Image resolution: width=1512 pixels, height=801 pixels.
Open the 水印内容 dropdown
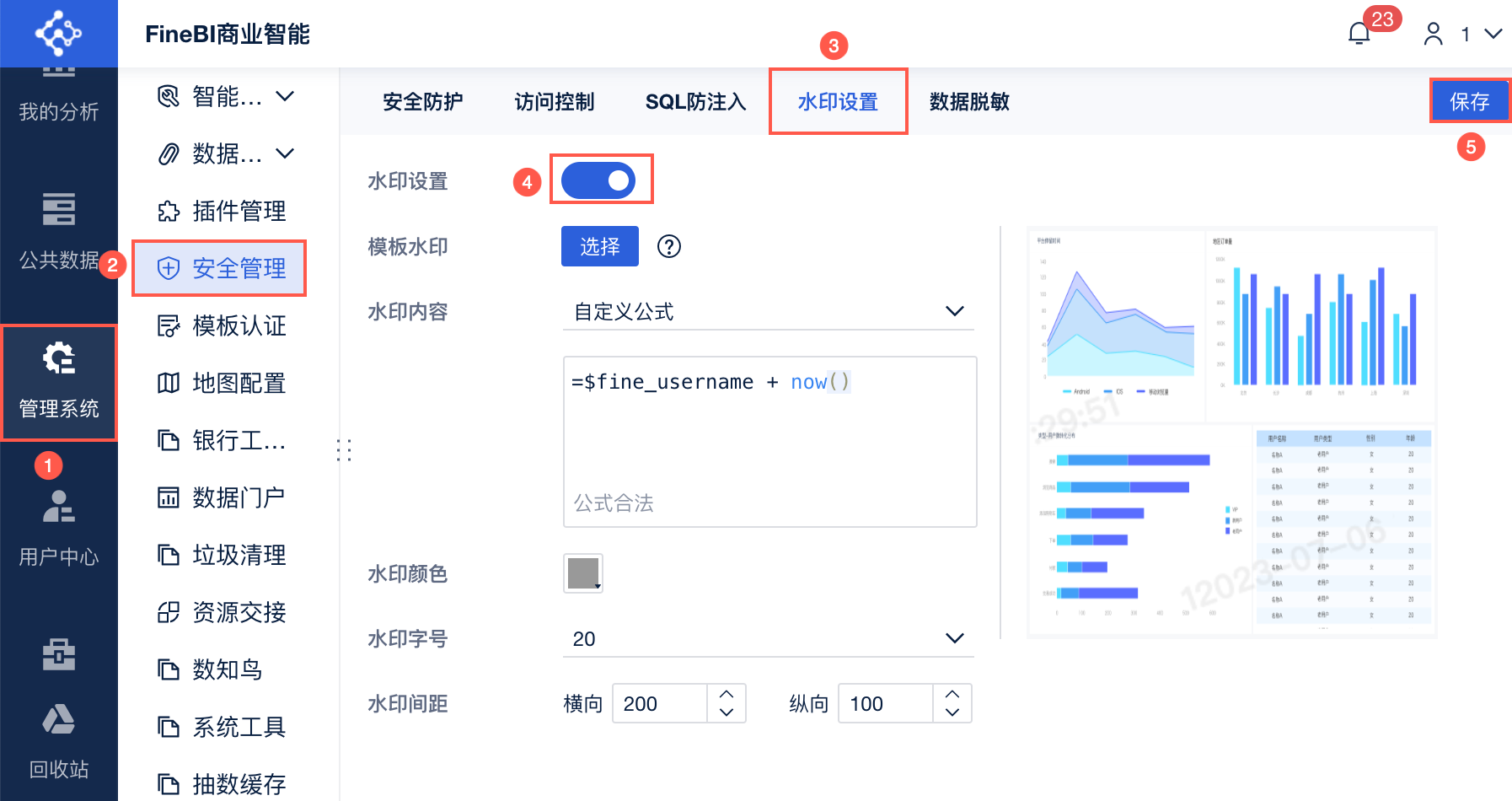[x=769, y=311]
